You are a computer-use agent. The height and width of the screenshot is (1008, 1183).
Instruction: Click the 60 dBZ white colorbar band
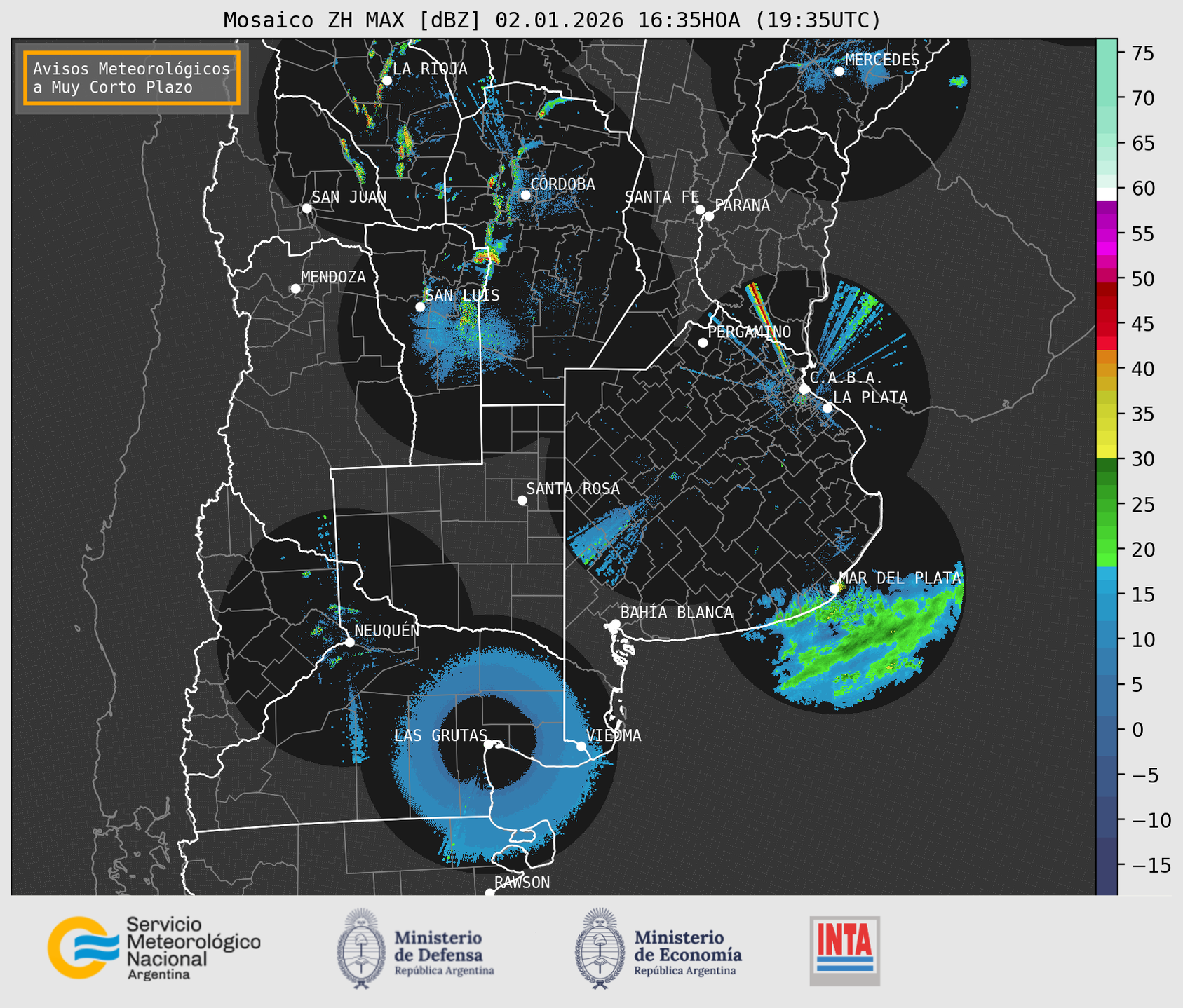[x=1107, y=194]
